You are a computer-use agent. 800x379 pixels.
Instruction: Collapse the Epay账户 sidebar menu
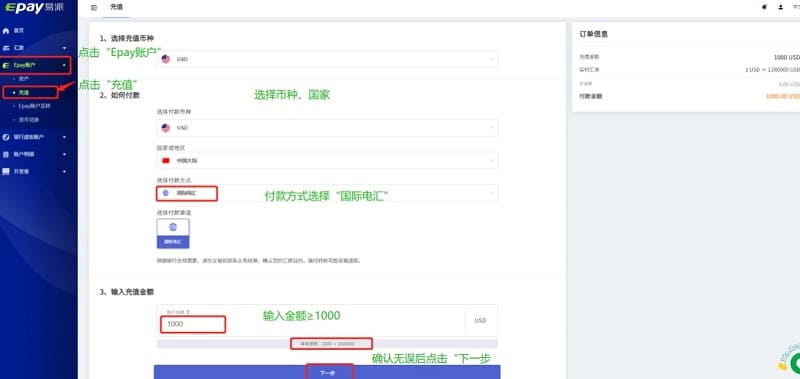click(64, 65)
